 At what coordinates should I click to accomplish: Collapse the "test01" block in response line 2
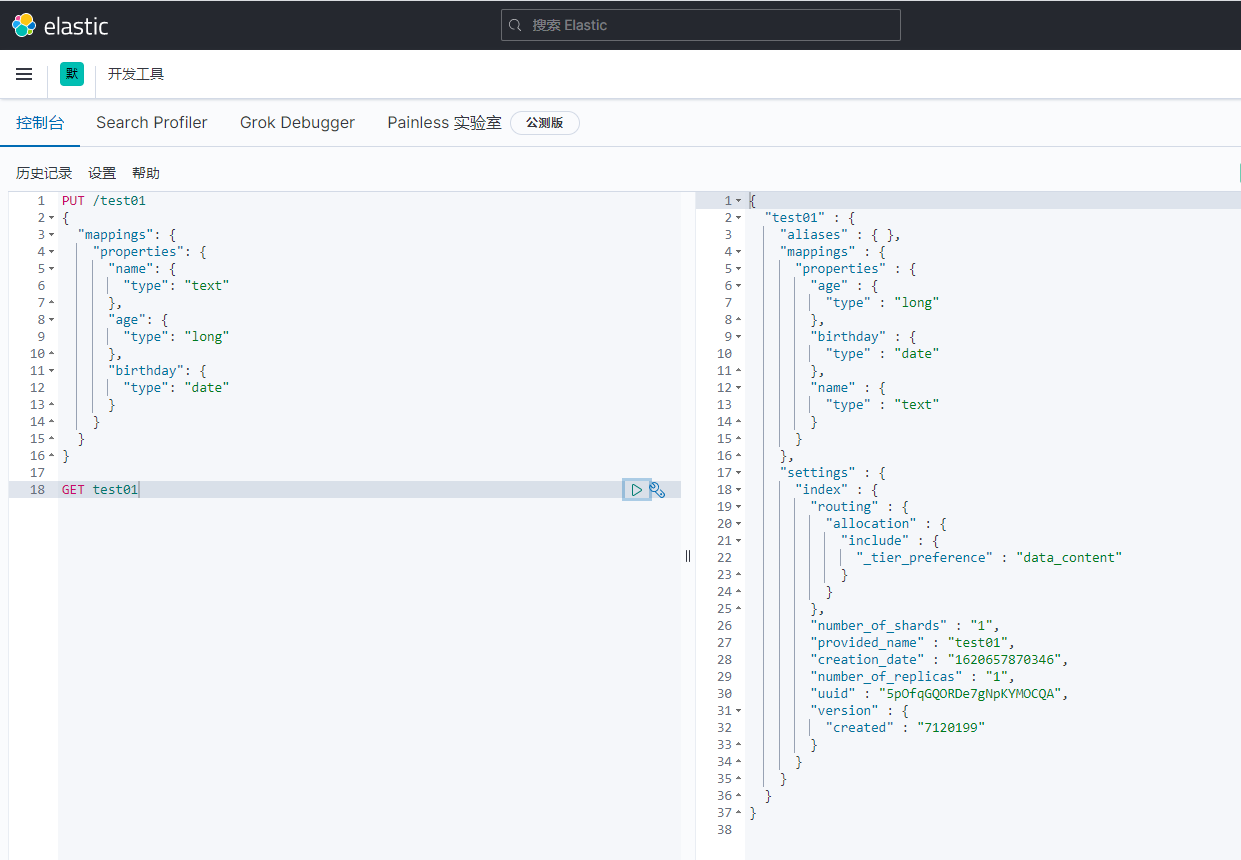pos(738,218)
